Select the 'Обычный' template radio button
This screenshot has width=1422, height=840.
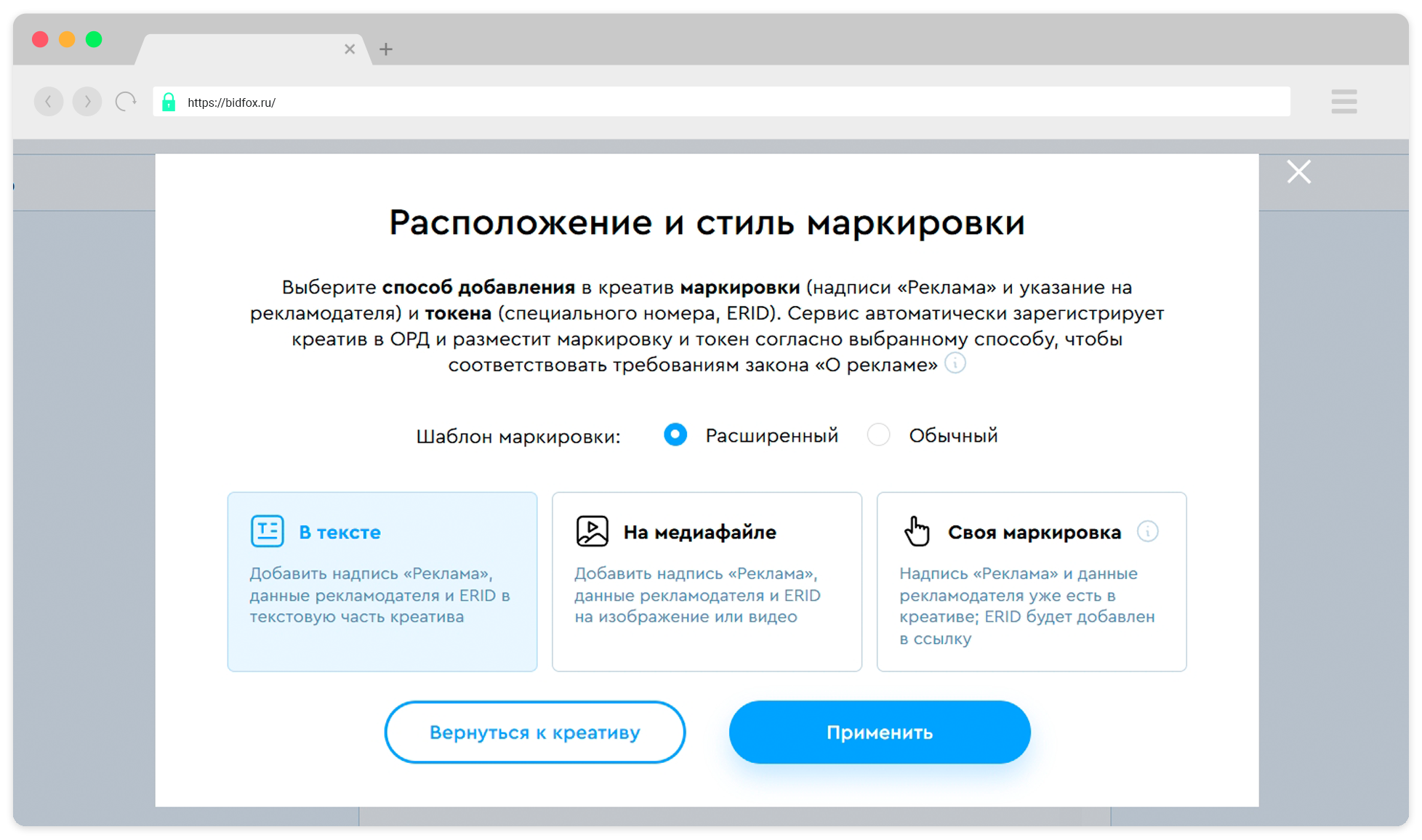click(x=878, y=435)
